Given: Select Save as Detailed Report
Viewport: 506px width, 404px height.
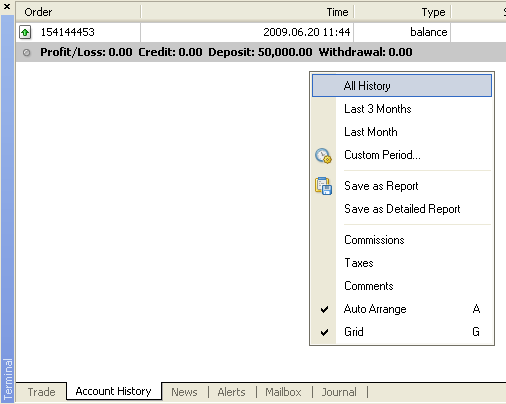Looking at the screenshot, I should coord(402,209).
